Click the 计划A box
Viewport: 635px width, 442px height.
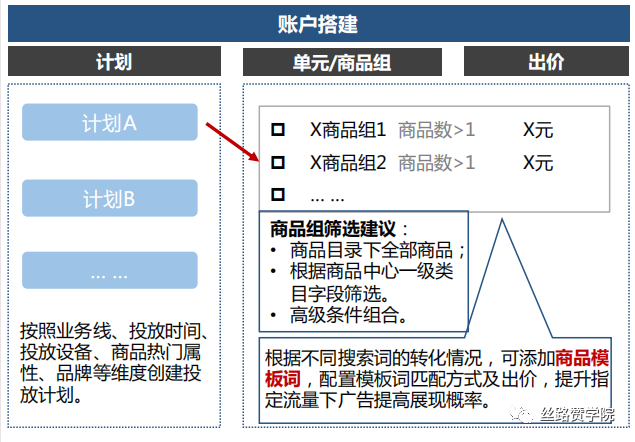point(110,122)
